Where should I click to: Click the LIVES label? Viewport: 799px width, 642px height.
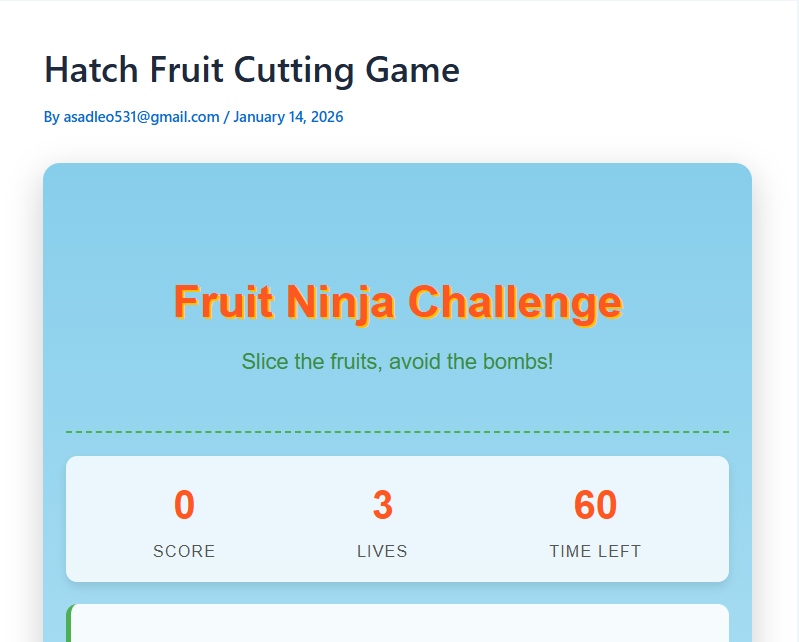pos(382,551)
